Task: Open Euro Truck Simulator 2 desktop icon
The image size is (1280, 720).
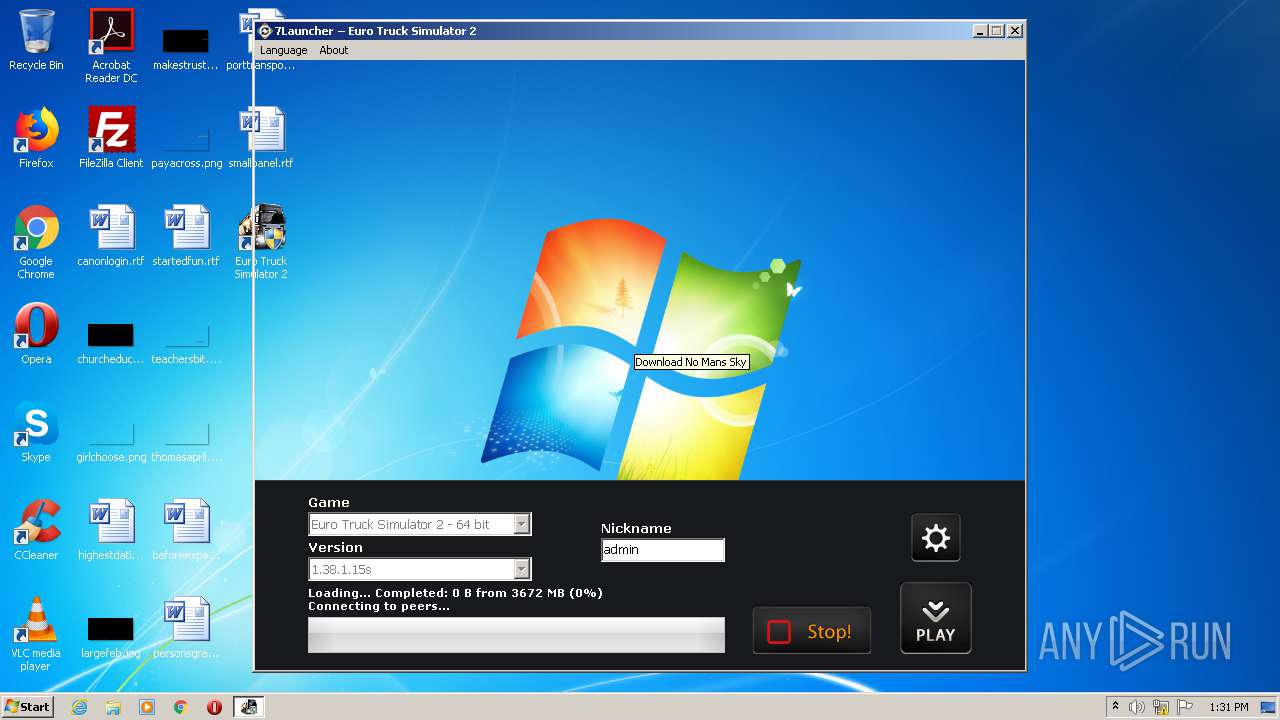Action: [x=261, y=242]
